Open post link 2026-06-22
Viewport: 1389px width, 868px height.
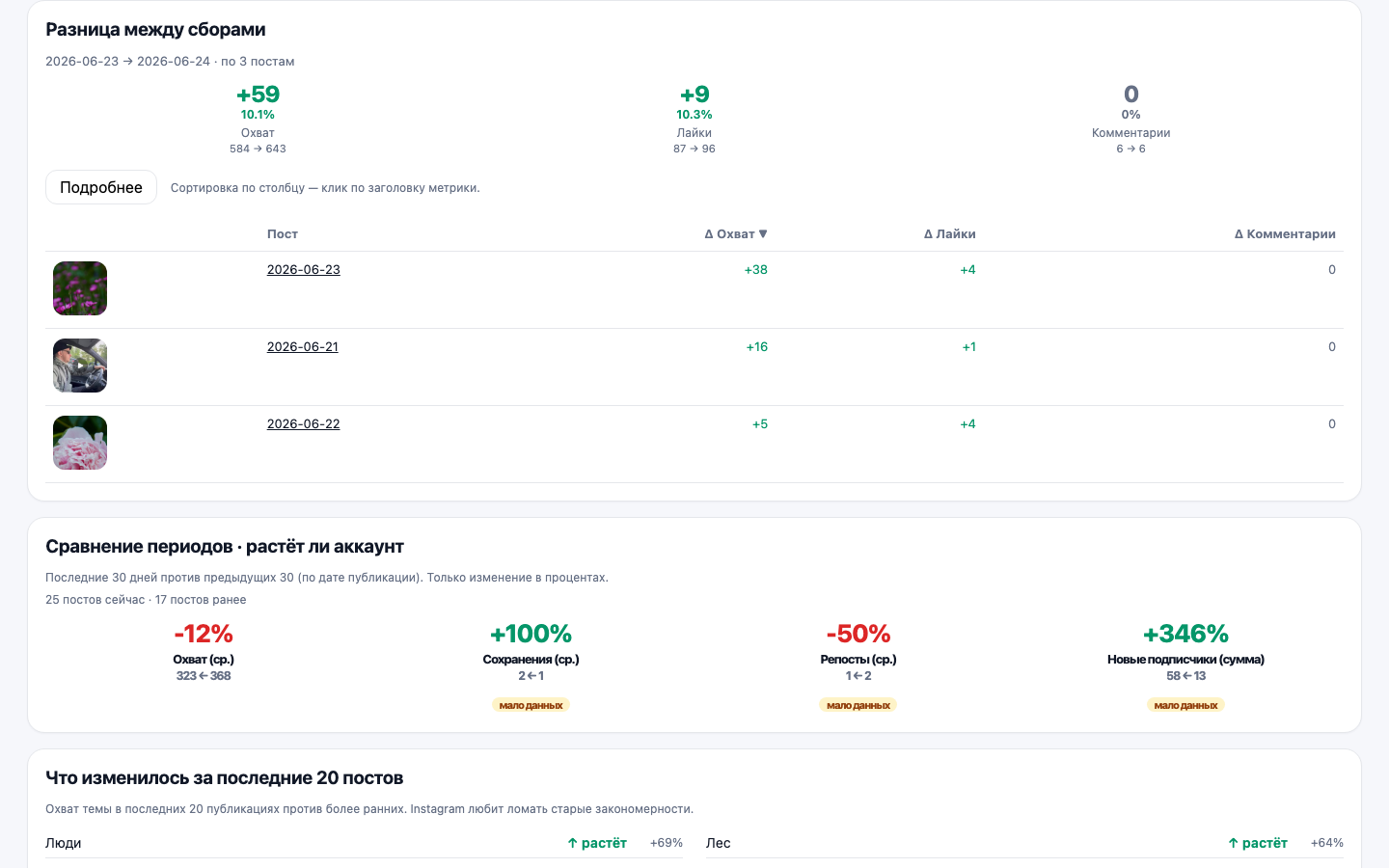pyautogui.click(x=304, y=424)
